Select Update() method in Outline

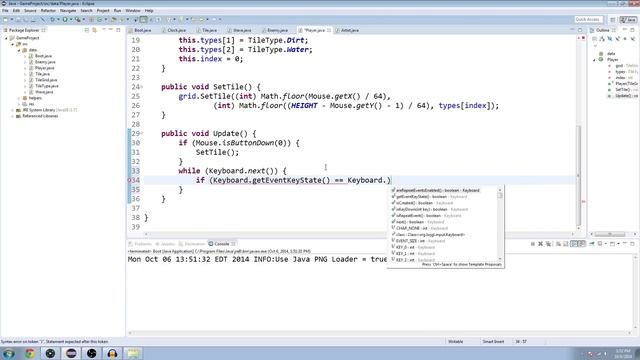[623, 96]
